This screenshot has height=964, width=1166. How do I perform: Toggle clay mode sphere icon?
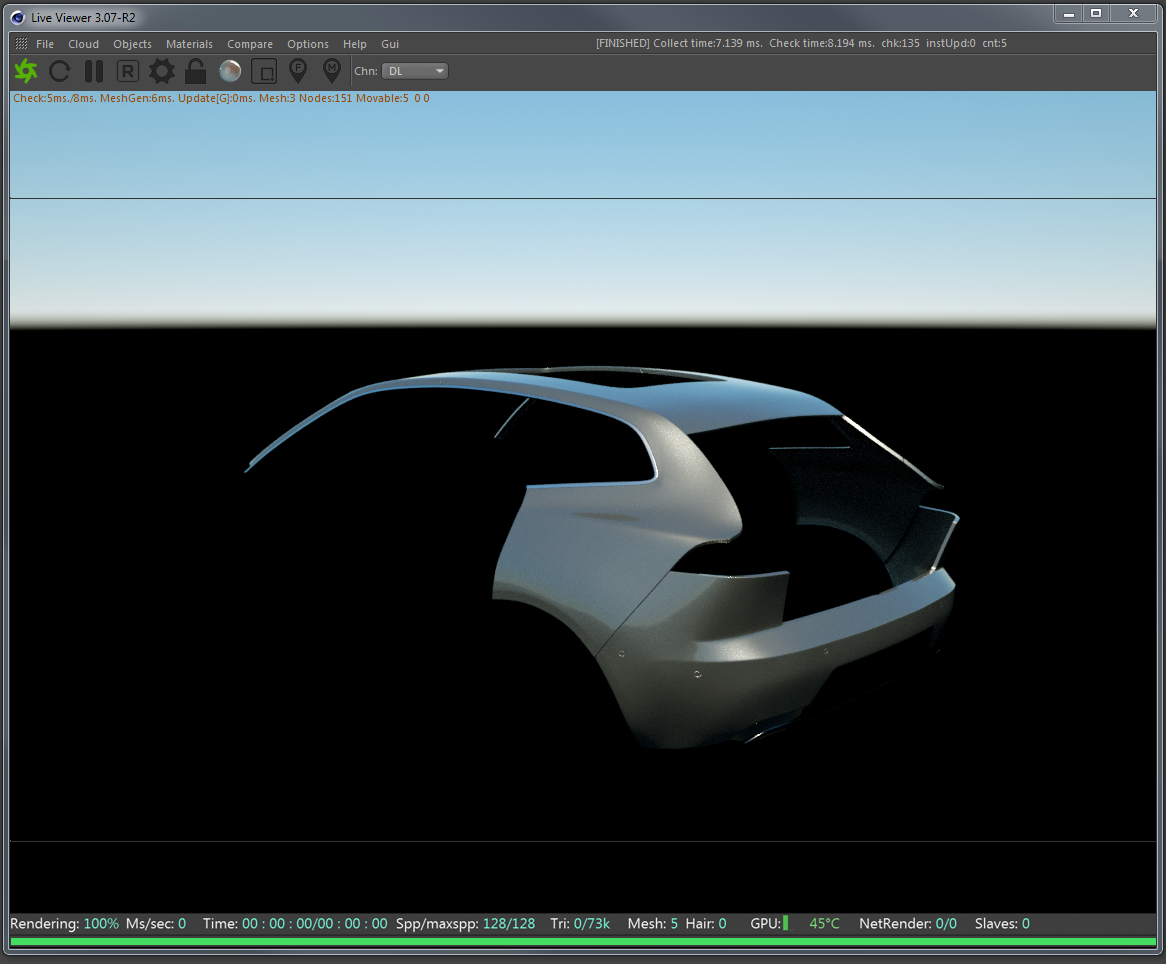tap(230, 71)
